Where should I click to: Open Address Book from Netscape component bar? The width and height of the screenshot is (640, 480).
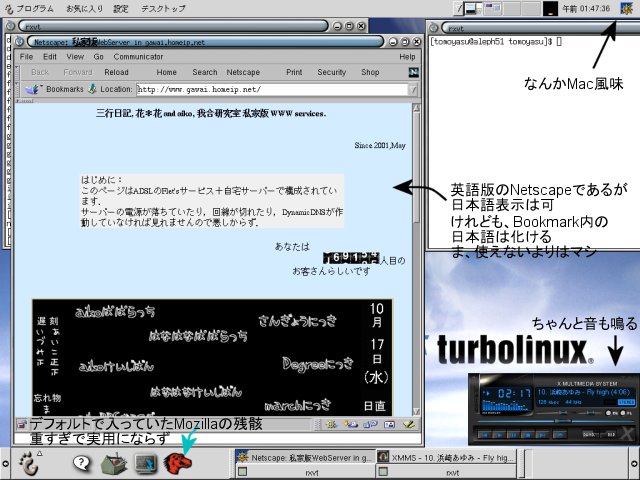tap(389, 424)
